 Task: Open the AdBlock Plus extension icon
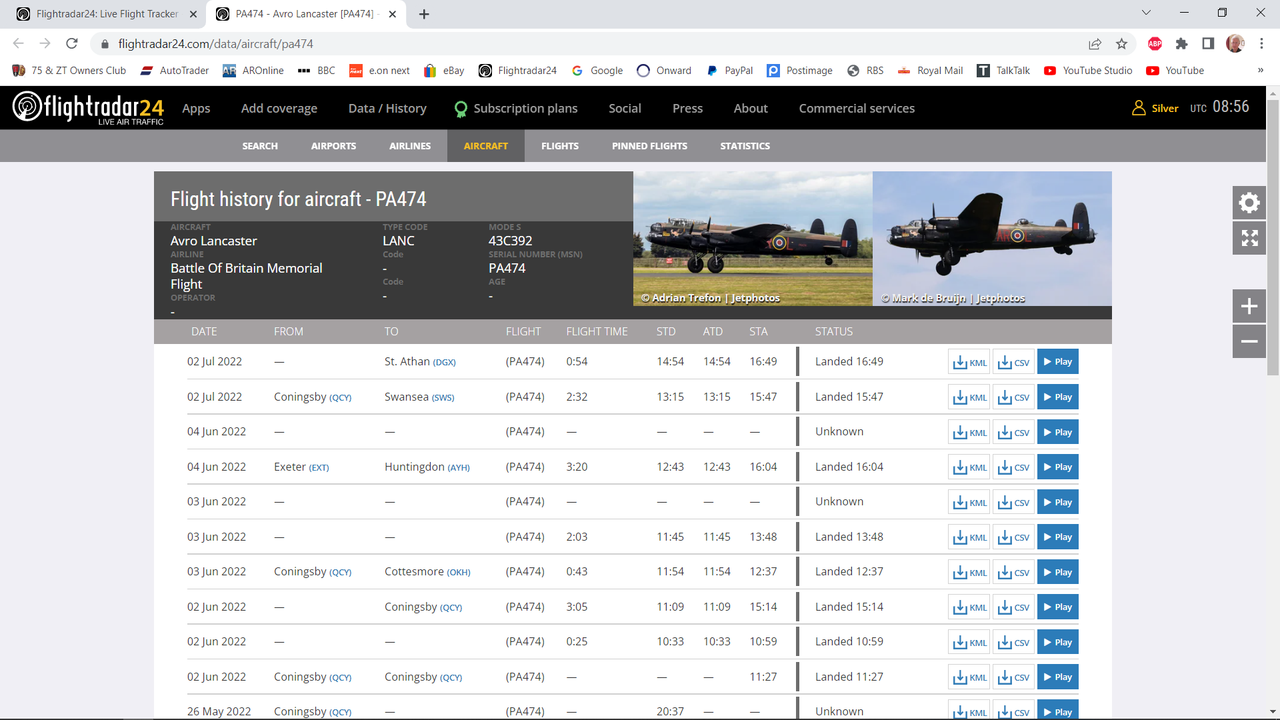coord(1155,44)
